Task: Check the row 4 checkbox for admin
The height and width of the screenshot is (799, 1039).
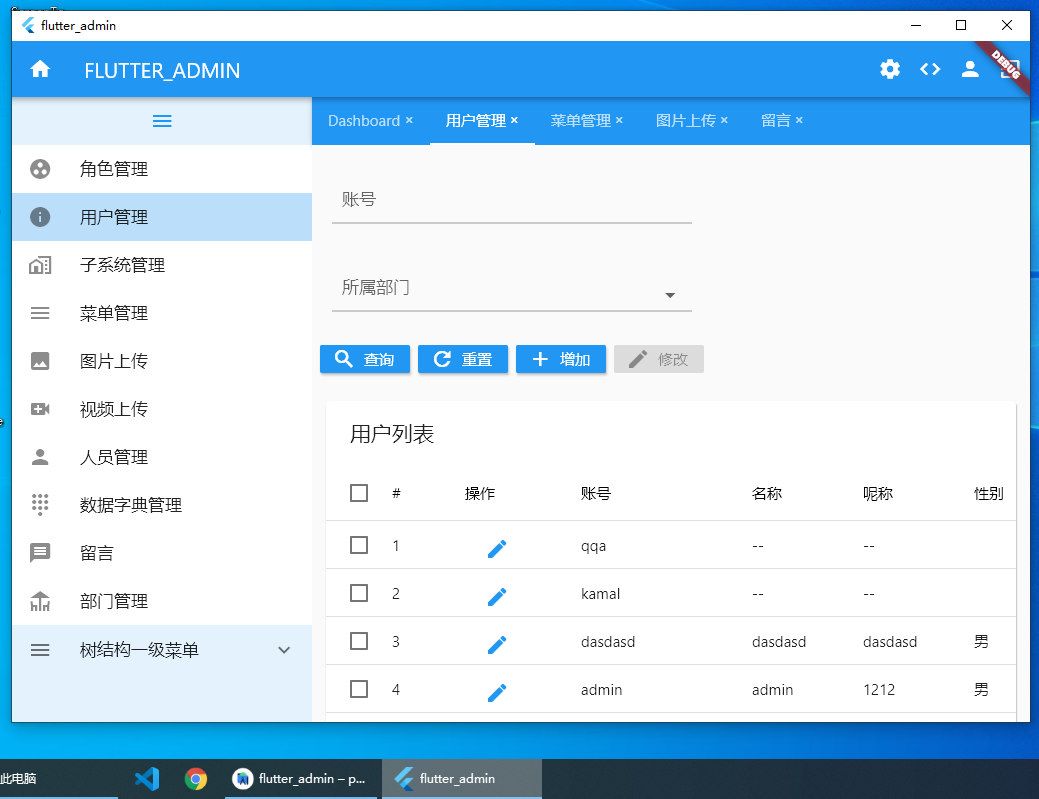Action: pyautogui.click(x=359, y=689)
